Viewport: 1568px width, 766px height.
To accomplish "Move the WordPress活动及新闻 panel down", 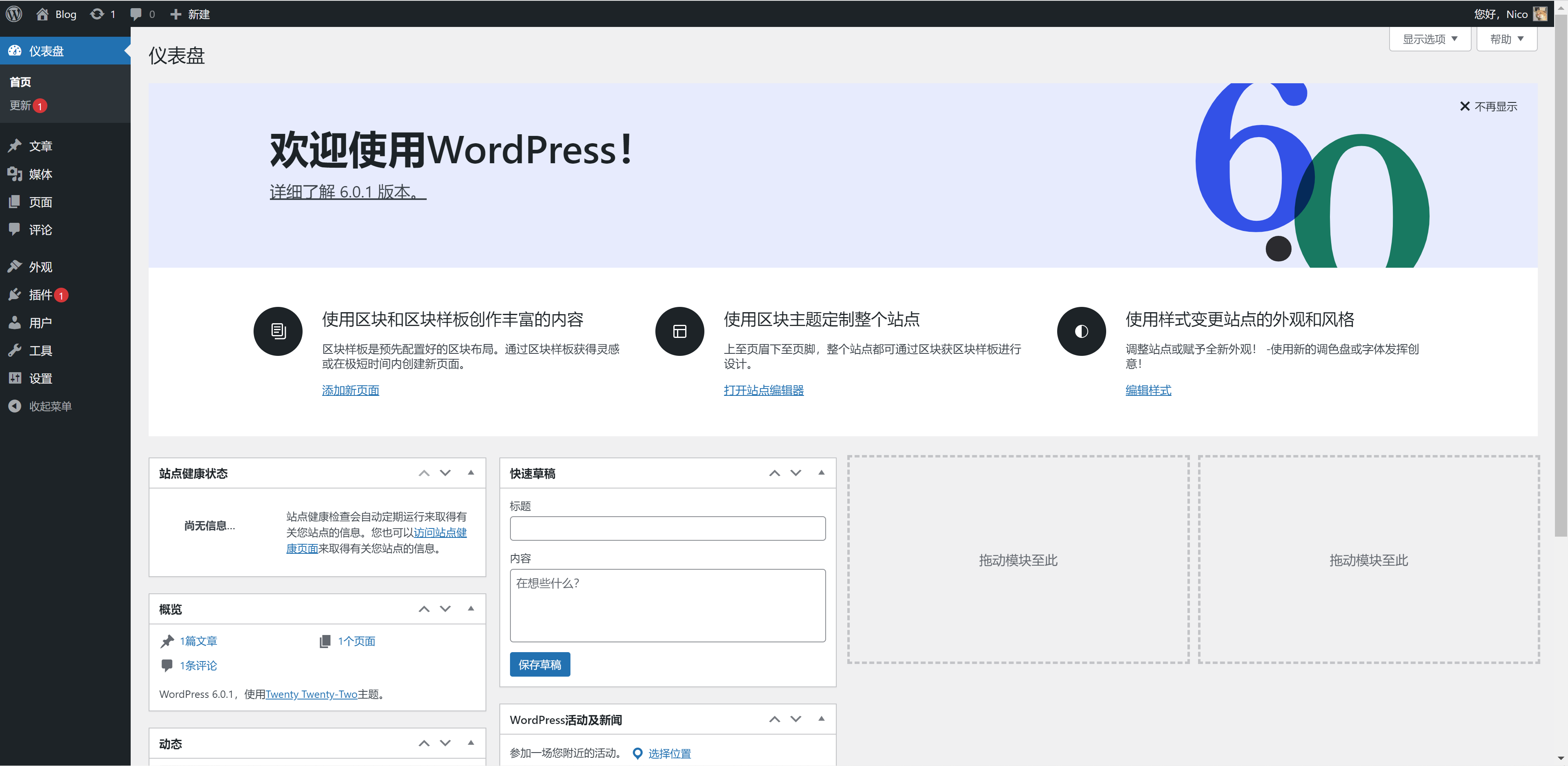I will click(x=795, y=719).
